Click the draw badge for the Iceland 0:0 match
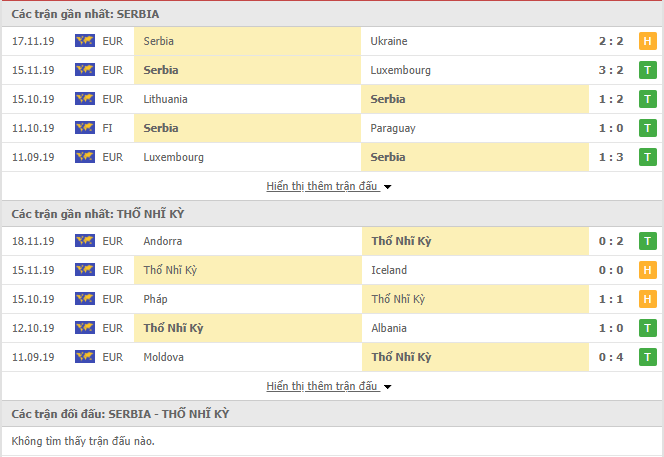This screenshot has height=457, width=664. click(647, 270)
